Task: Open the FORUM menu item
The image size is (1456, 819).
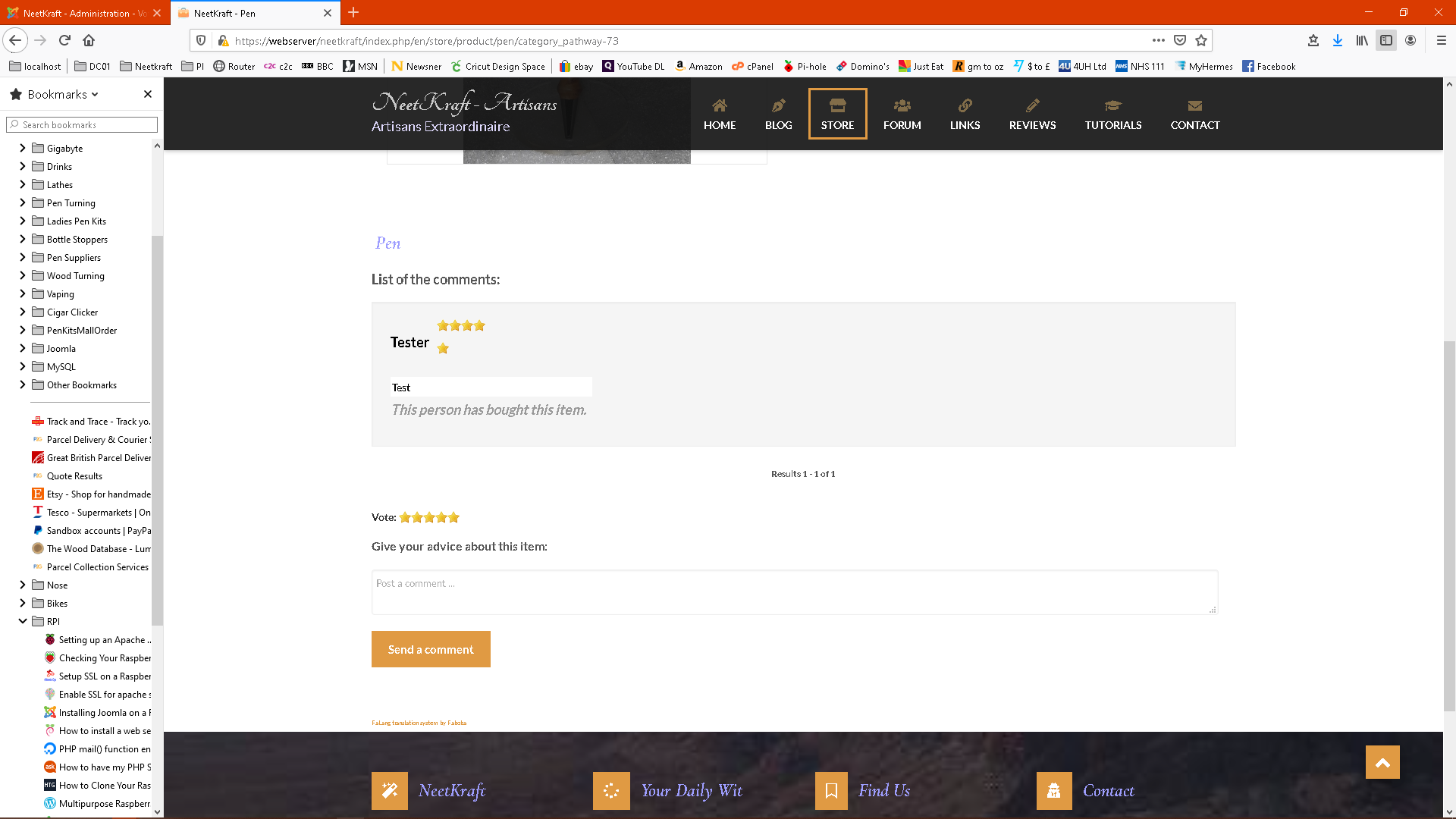Action: pyautogui.click(x=902, y=114)
